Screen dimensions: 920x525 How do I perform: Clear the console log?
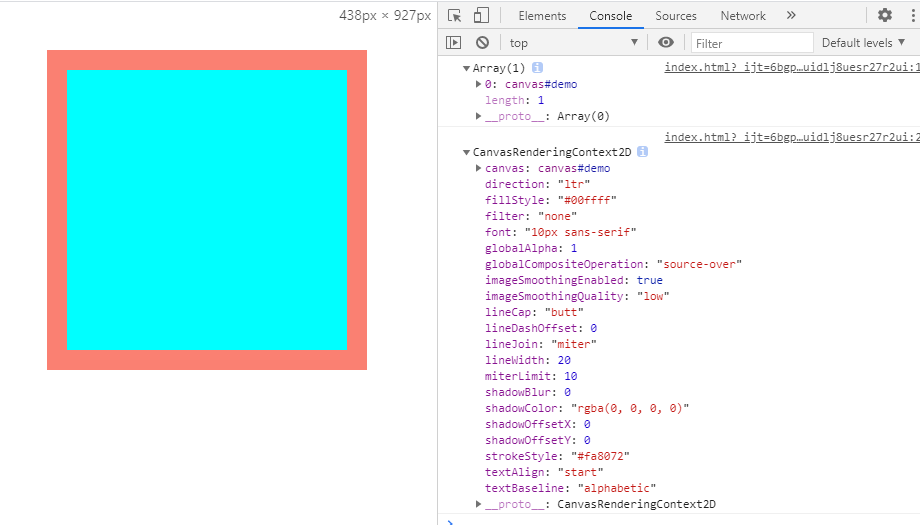point(482,43)
